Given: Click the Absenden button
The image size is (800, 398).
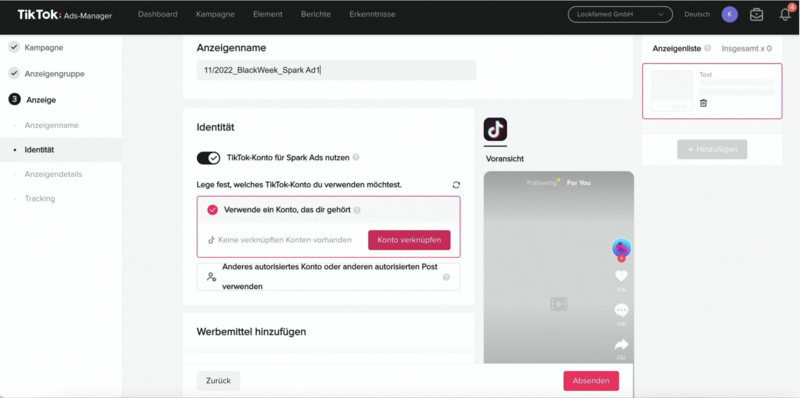Looking at the screenshot, I should coord(591,381).
